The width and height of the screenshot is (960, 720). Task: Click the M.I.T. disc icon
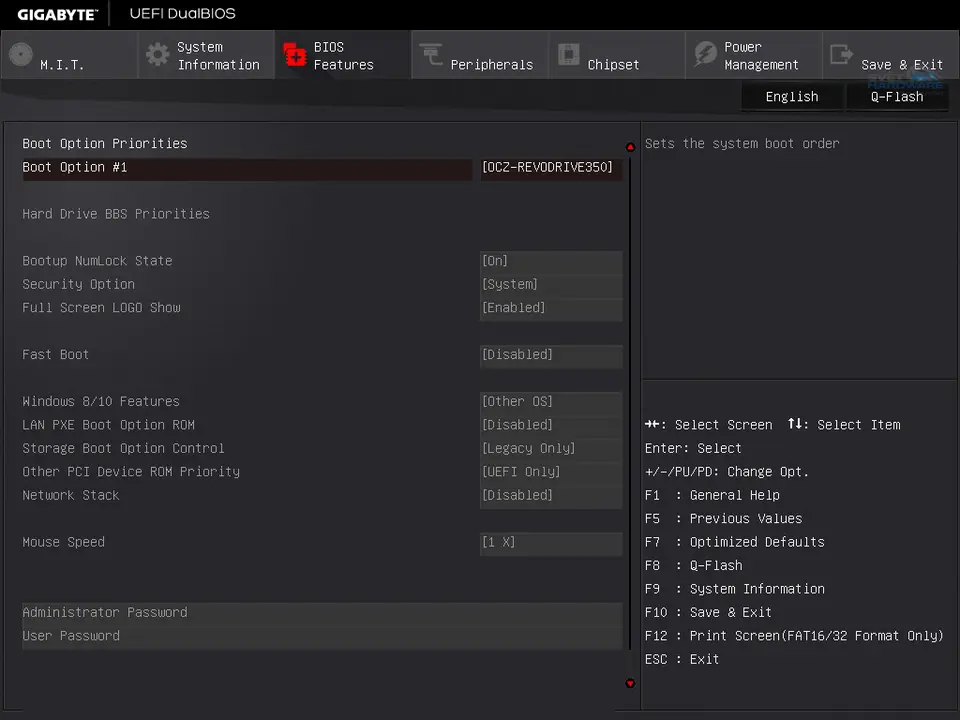(x=21, y=55)
